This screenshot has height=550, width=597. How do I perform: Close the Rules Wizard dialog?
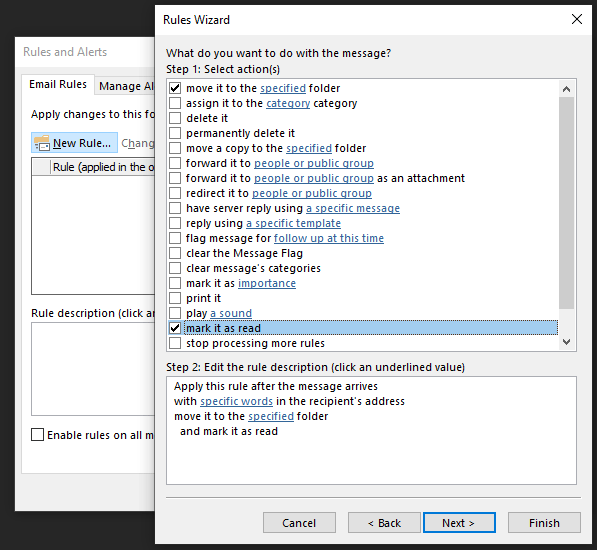(577, 19)
